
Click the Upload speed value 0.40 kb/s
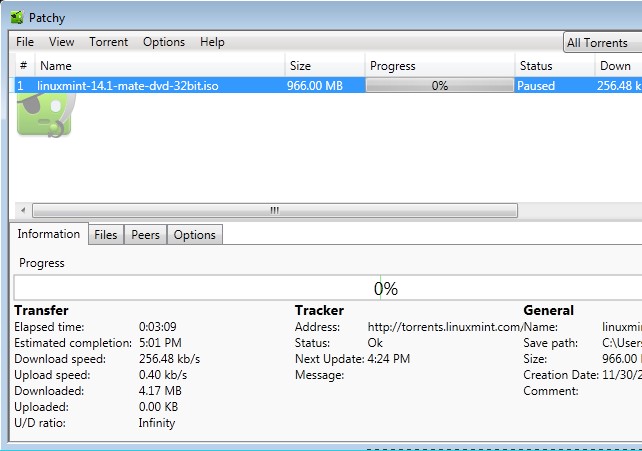[x=163, y=374]
